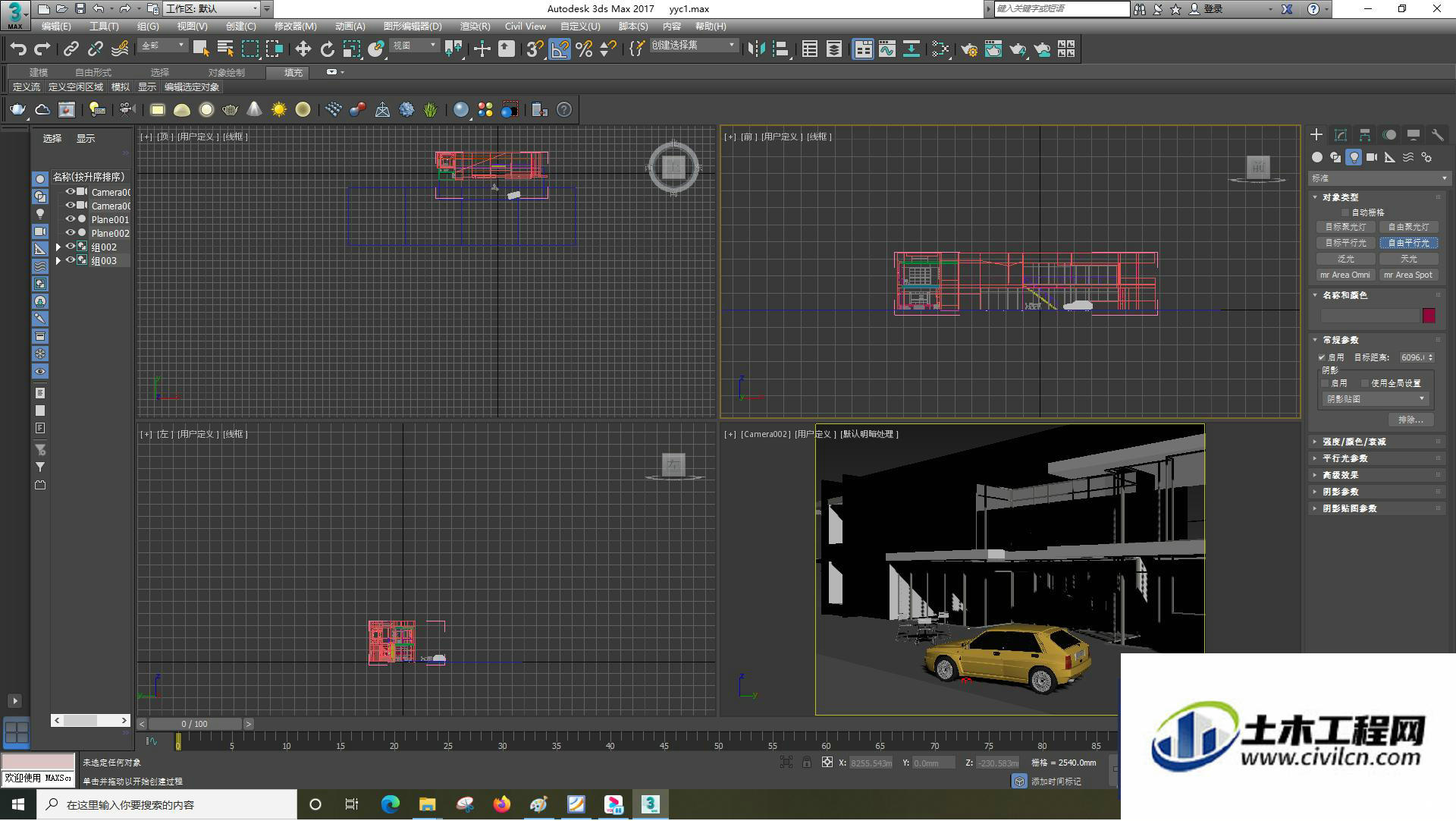This screenshot has width=1456, height=821.
Task: Switch to 对象绘制 ribbon tab
Action: point(226,73)
